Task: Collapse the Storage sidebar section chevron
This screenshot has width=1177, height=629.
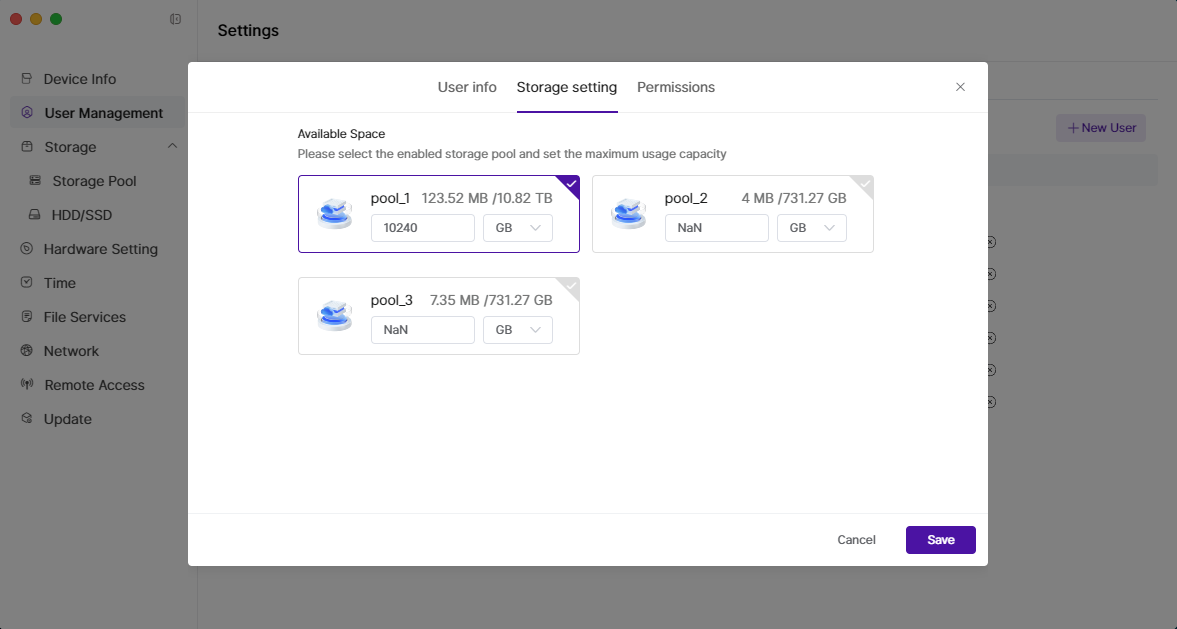Action: click(x=173, y=146)
